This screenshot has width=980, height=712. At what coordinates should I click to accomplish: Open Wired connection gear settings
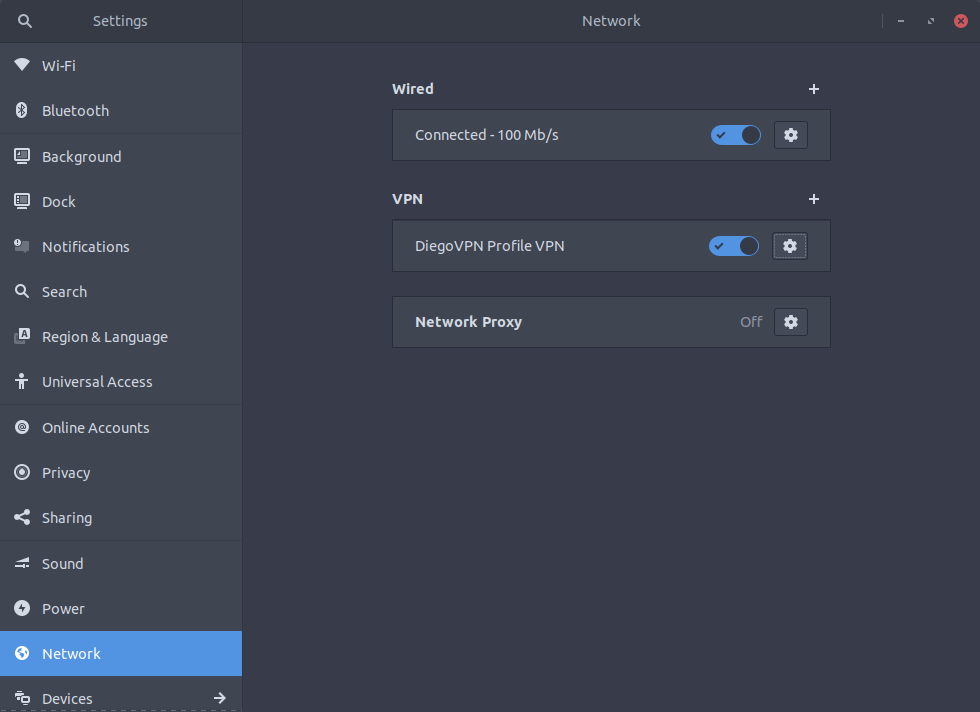tap(790, 135)
